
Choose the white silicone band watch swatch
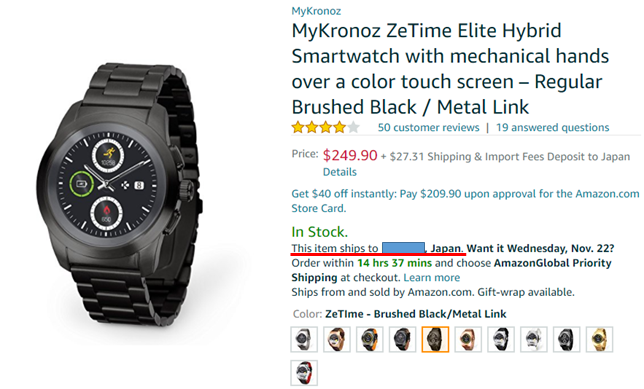pyautogui.click(x=534, y=339)
